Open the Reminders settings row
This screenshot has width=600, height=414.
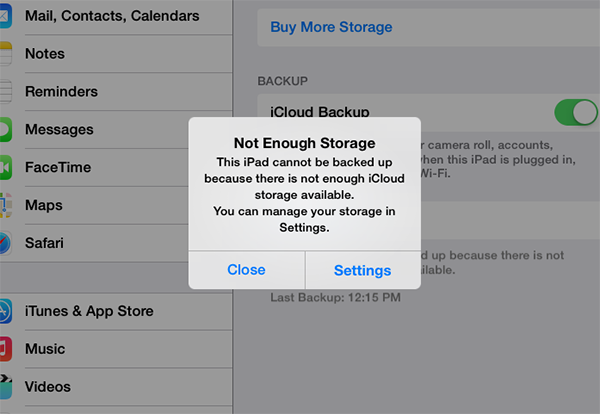(x=62, y=92)
